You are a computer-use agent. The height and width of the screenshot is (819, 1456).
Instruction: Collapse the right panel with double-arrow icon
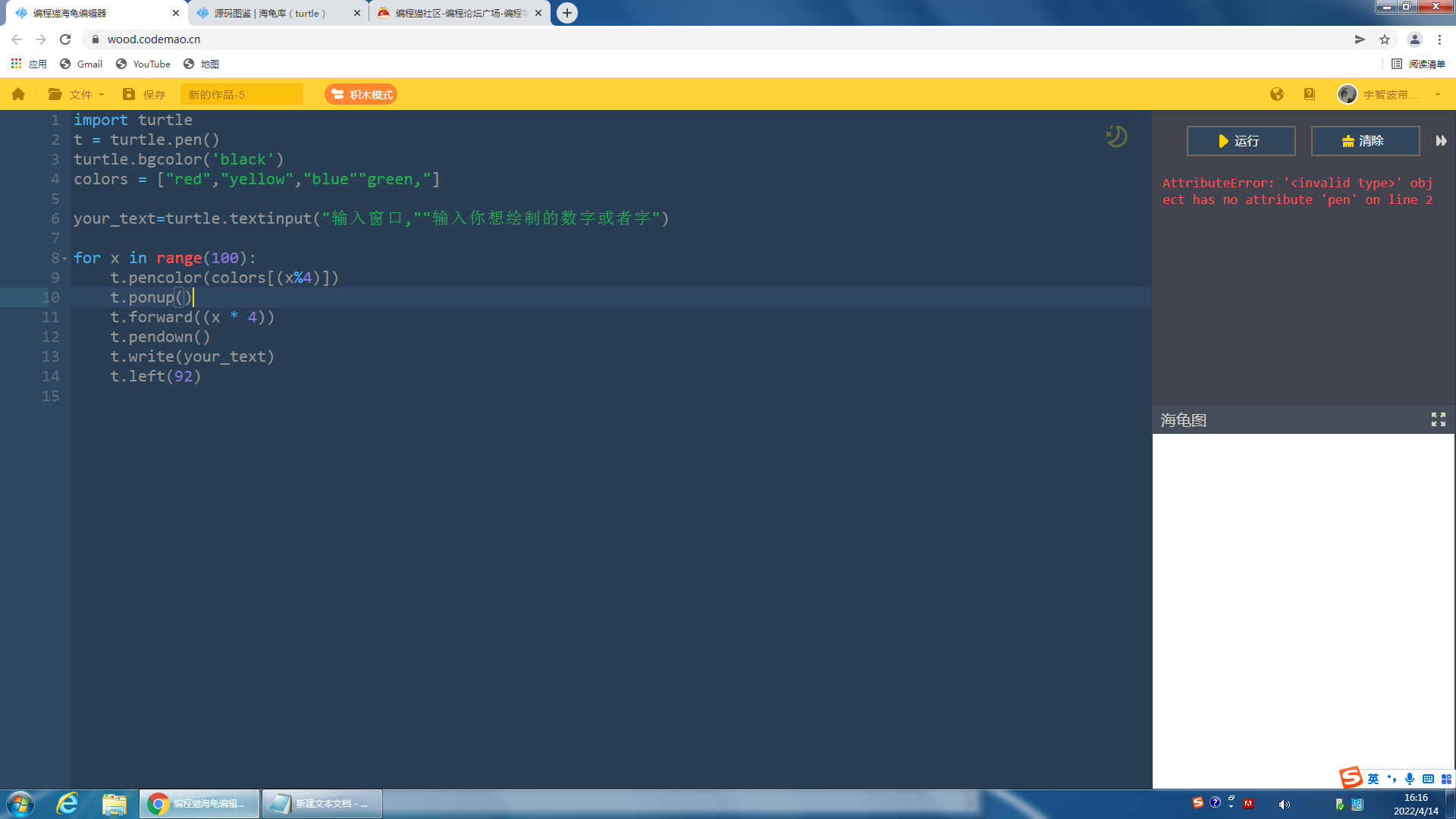[1441, 141]
